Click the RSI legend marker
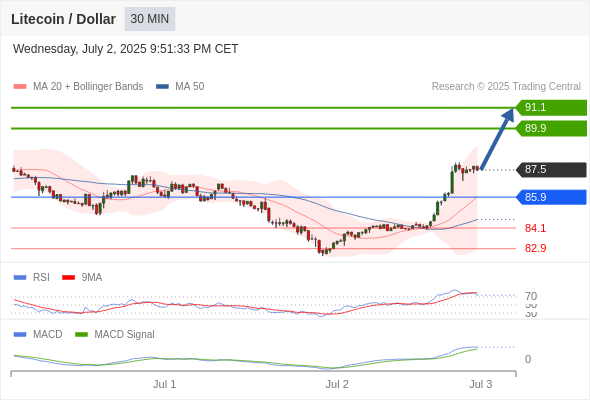Screen dimensions: 590x400 coord(20,278)
